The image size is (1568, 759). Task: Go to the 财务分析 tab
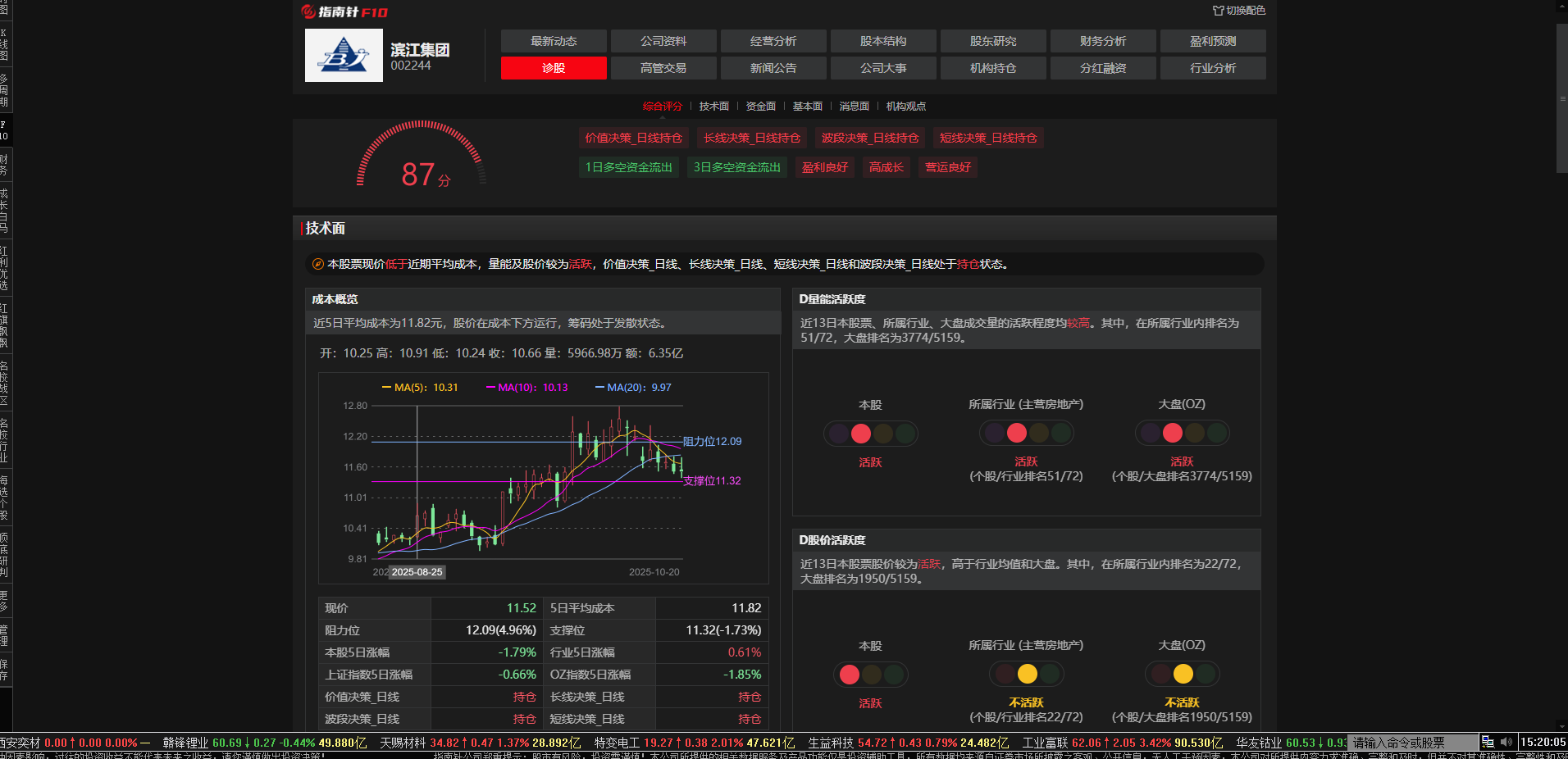pyautogui.click(x=1103, y=41)
